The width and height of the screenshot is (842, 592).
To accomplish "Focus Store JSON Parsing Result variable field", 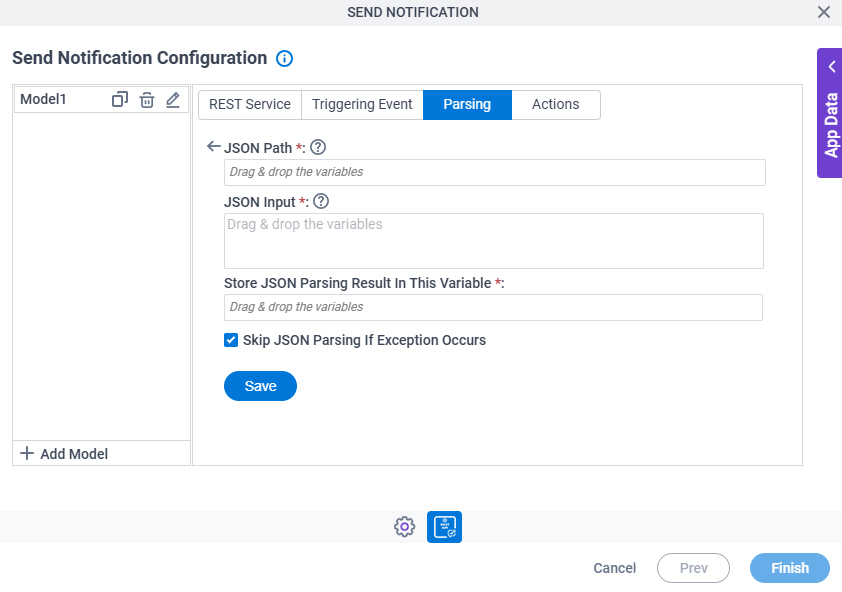I will [493, 307].
